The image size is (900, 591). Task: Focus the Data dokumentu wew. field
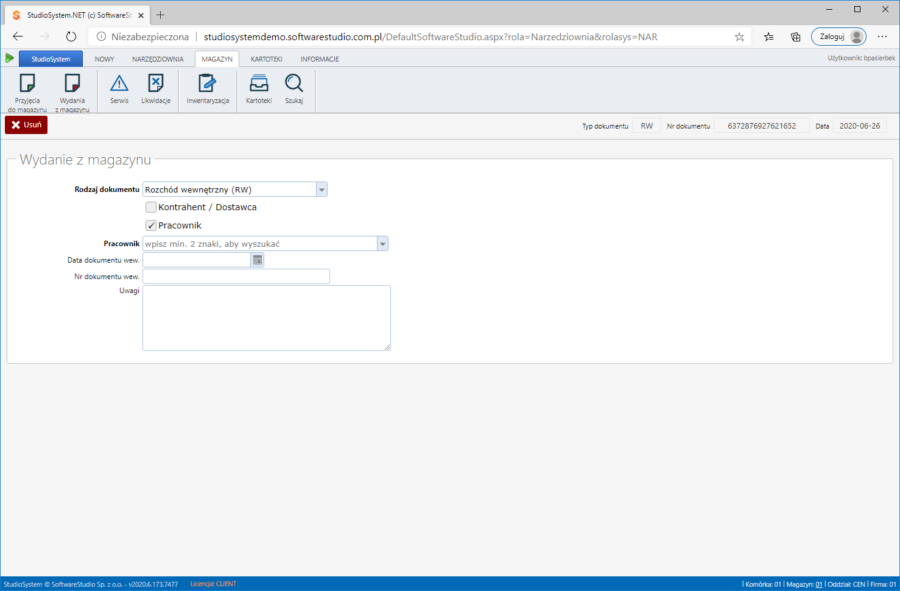pos(197,260)
